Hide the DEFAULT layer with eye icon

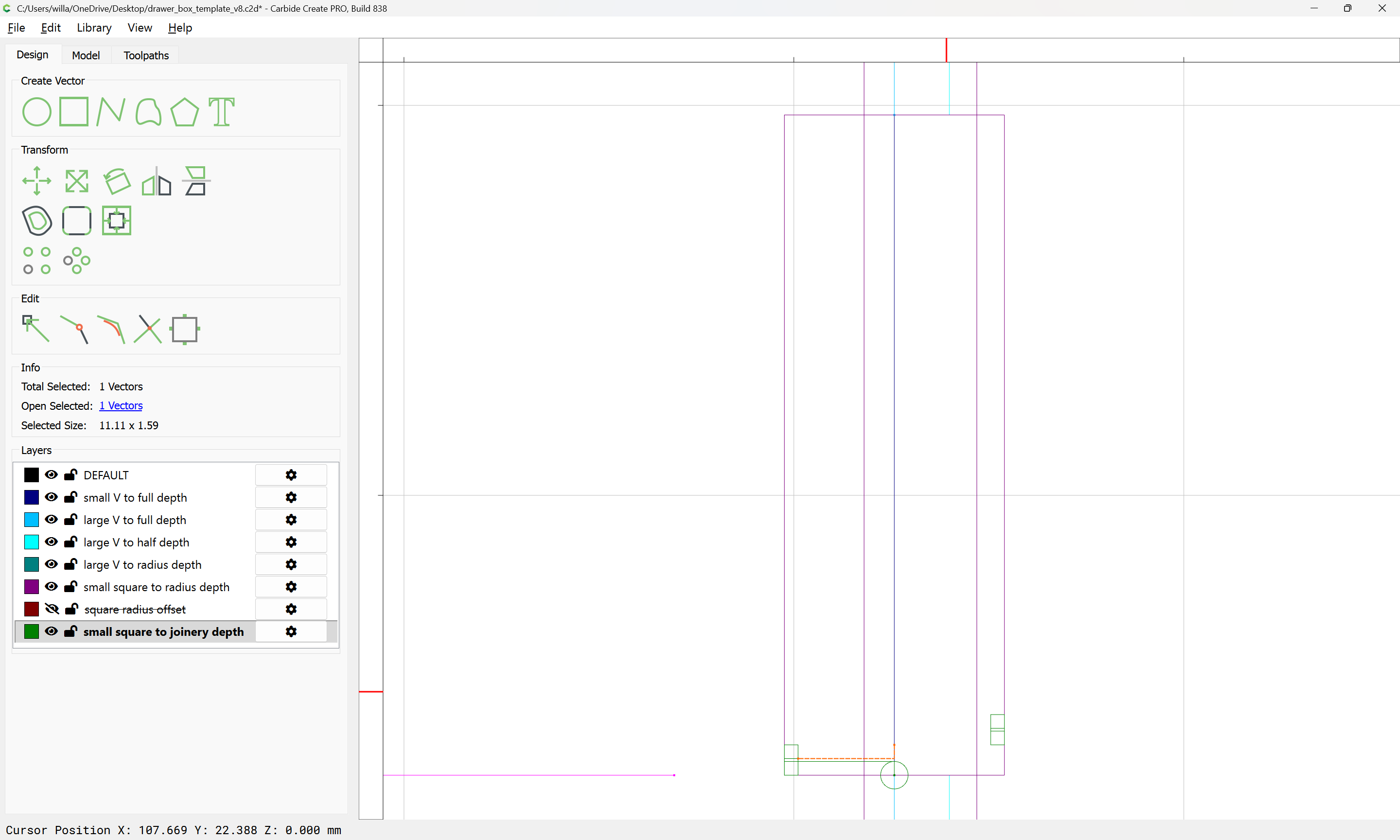coord(51,474)
